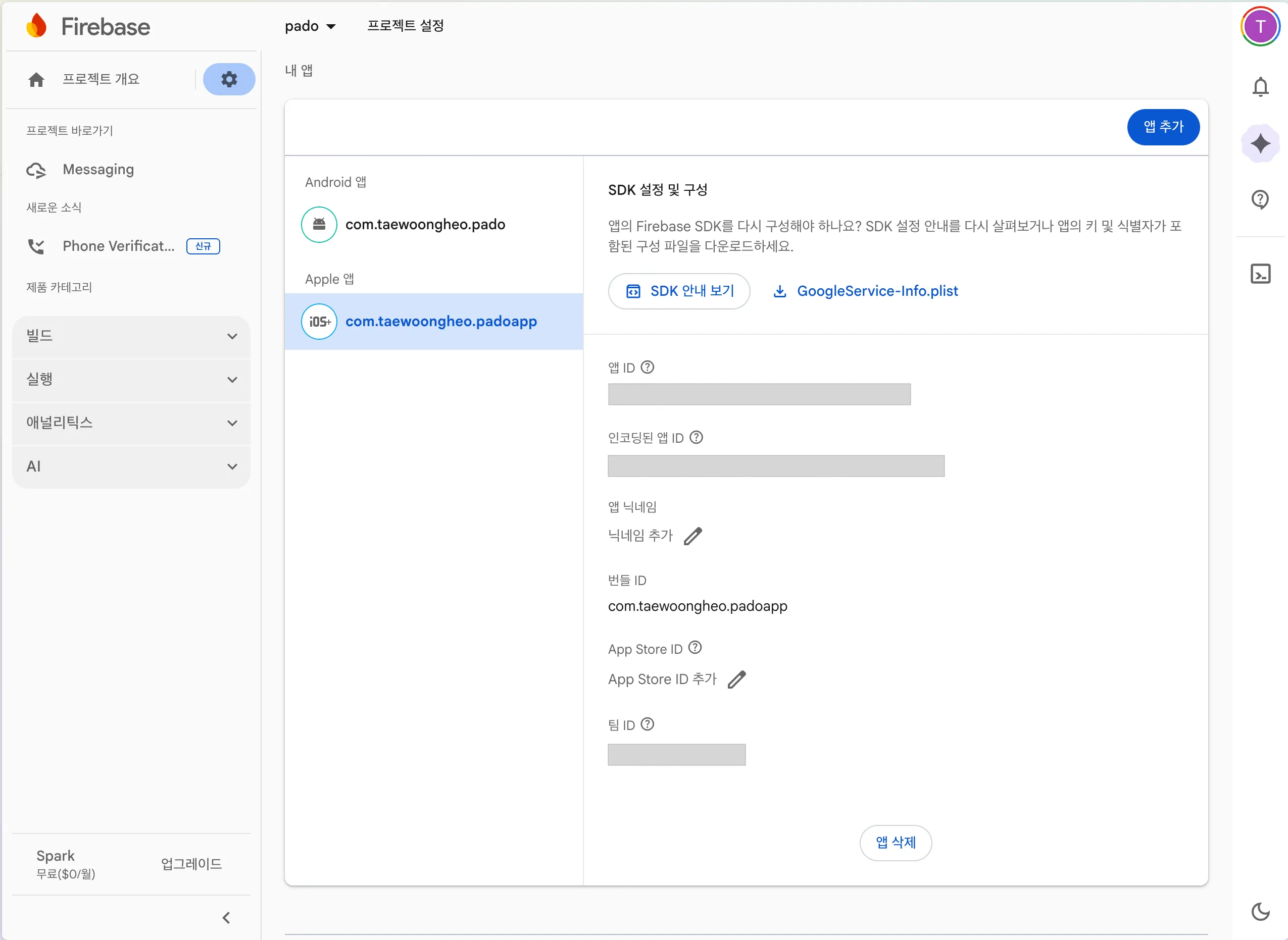Viewport: 1288px width, 940px height.
Task: Collapse the sidebar navigation arrow
Action: pos(226,917)
